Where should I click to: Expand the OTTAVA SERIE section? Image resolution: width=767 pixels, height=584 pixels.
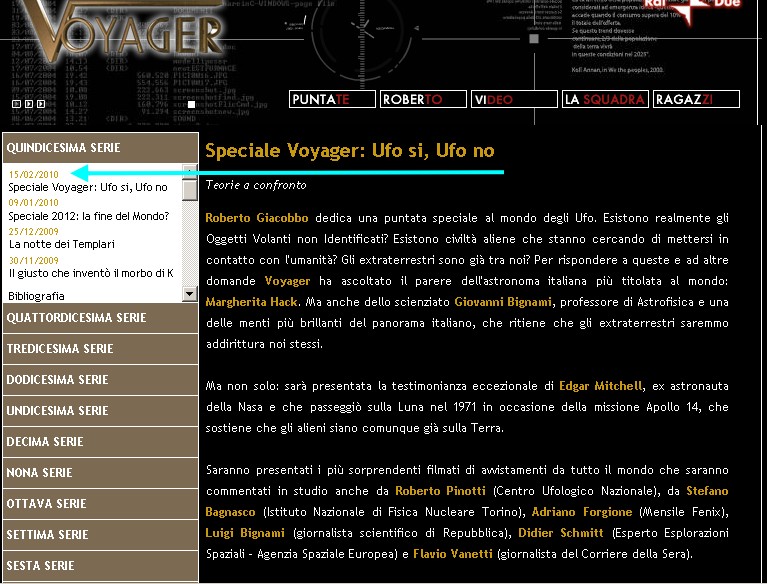[100, 504]
